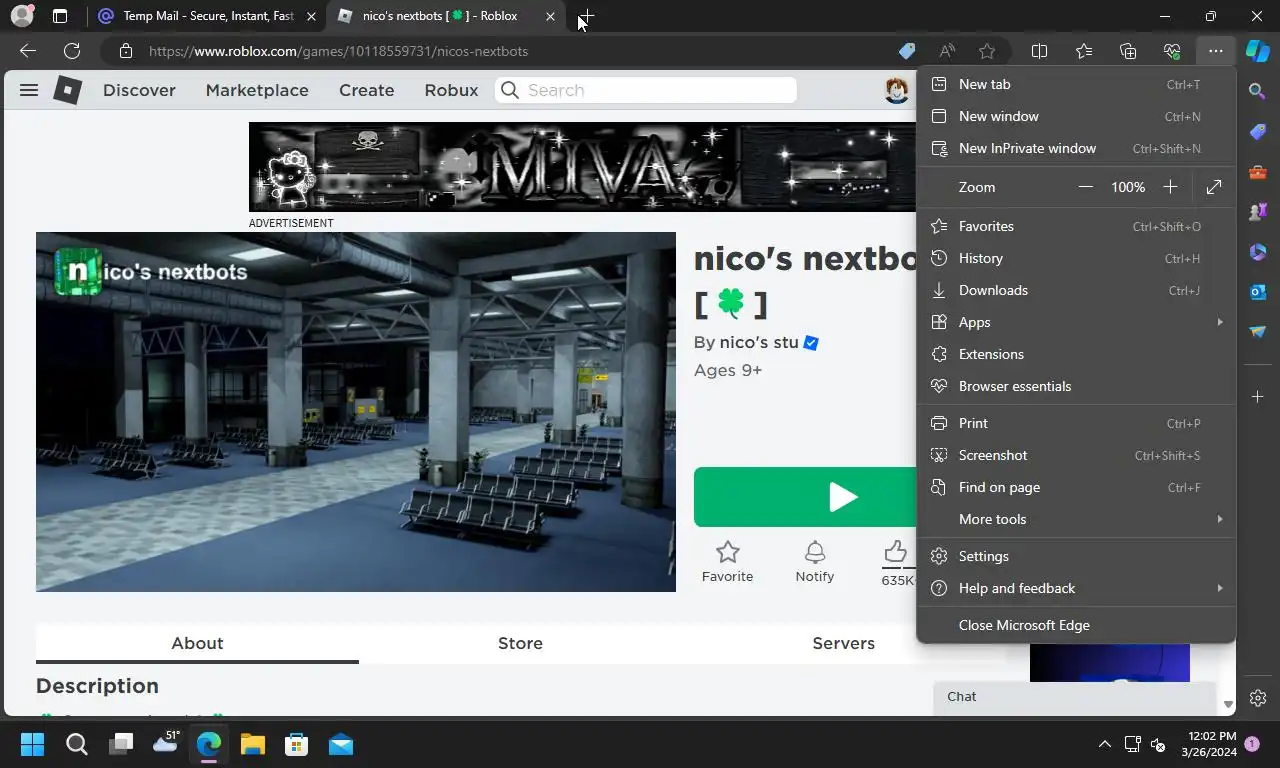Select the About tab

click(x=197, y=643)
